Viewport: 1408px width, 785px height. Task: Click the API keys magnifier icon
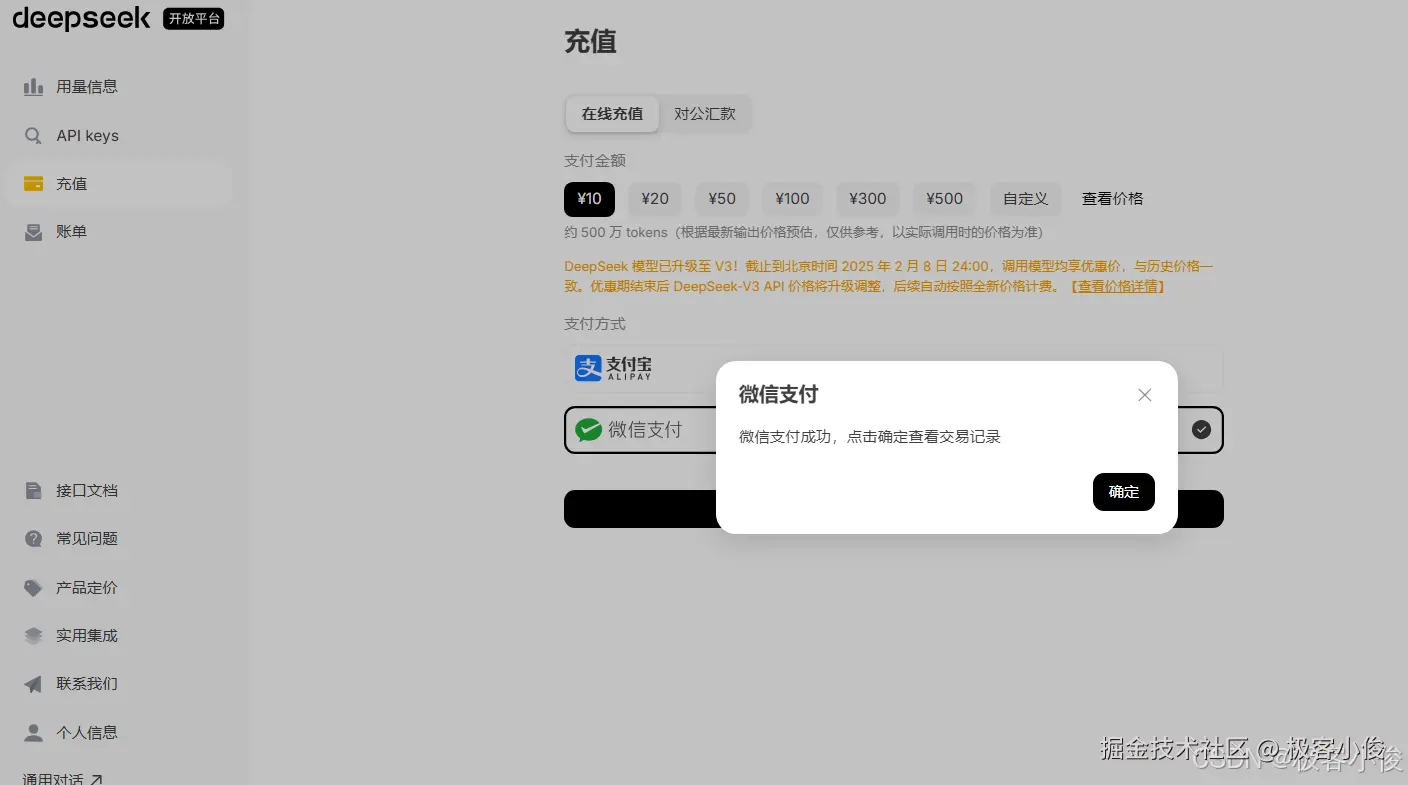click(x=33, y=136)
